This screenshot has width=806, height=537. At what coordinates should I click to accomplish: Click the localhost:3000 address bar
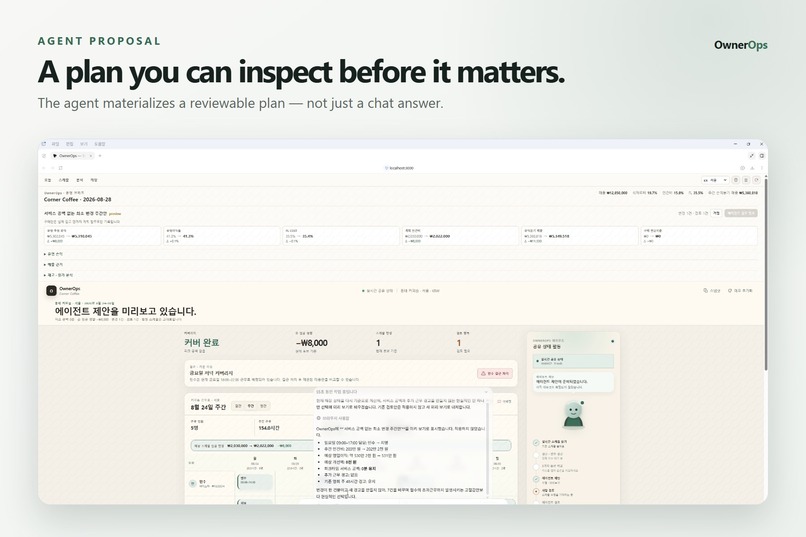click(401, 168)
